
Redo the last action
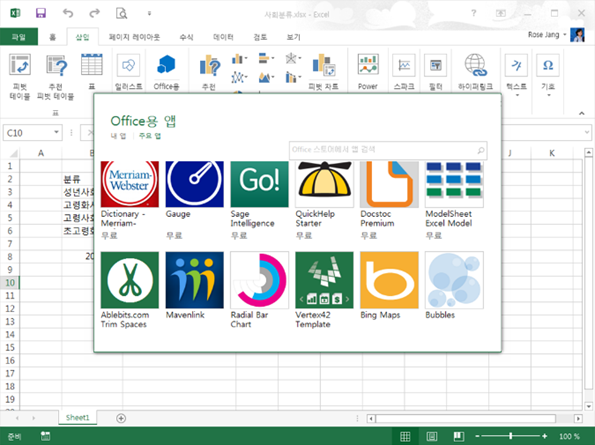pos(94,13)
